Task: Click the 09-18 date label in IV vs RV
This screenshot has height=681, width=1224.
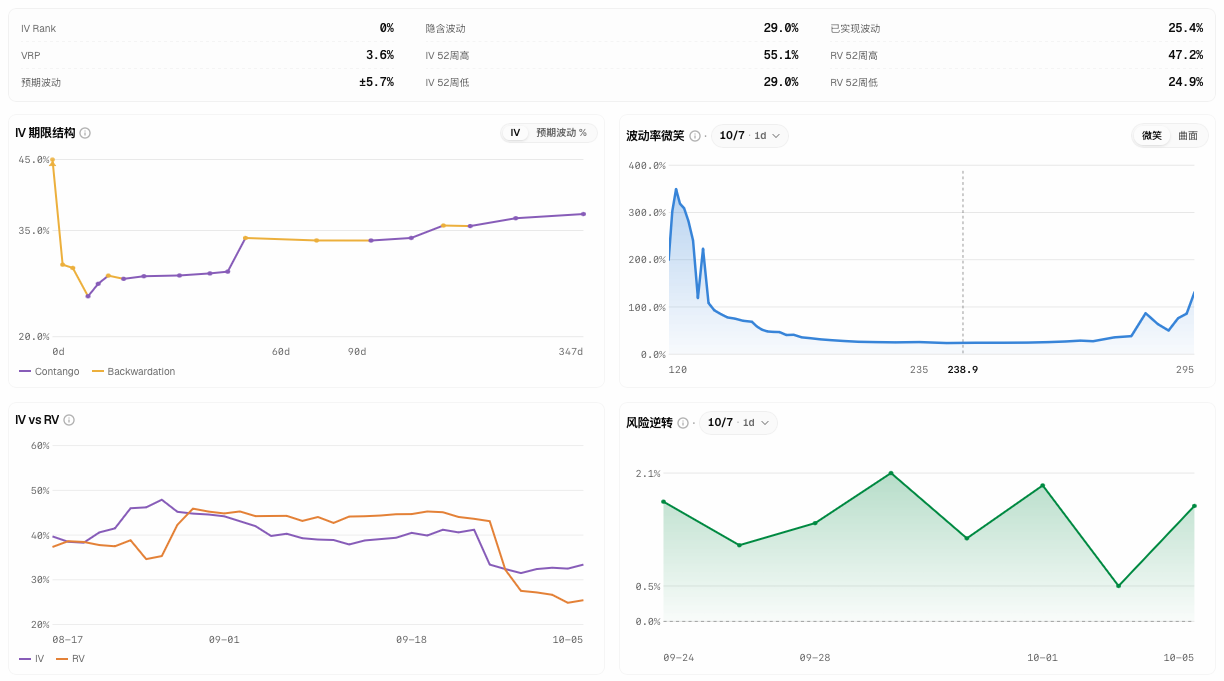Action: click(x=411, y=640)
